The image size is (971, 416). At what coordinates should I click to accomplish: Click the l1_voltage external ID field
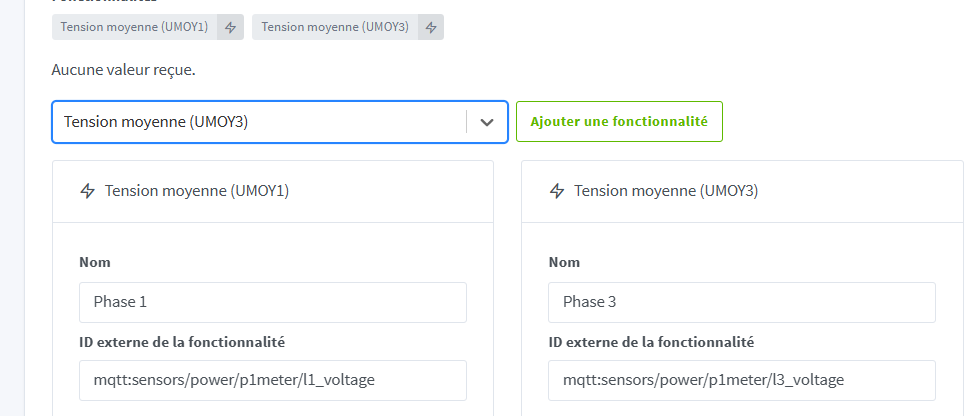click(x=272, y=380)
